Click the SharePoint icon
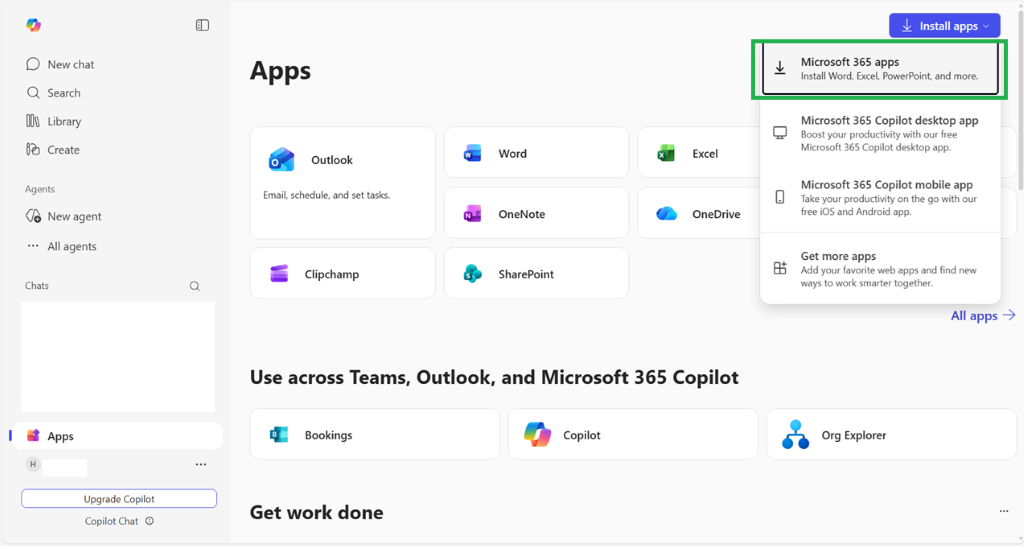This screenshot has height=549, width=1024. pyautogui.click(x=472, y=274)
